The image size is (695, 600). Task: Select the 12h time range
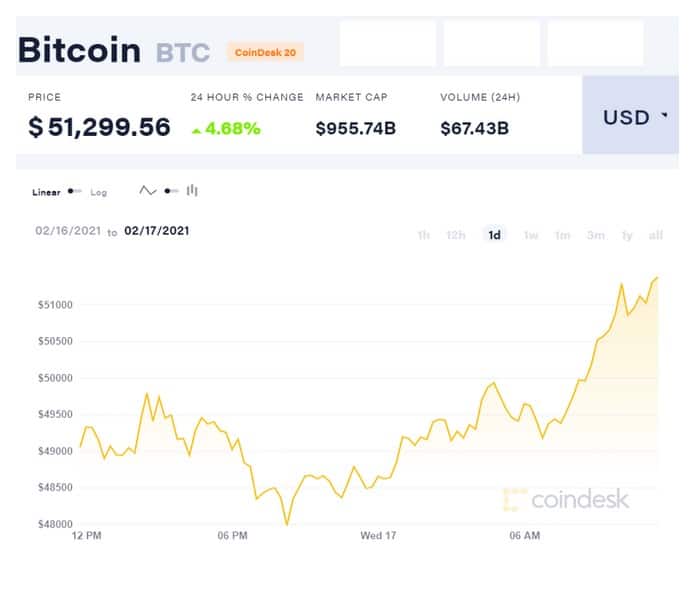click(x=456, y=235)
